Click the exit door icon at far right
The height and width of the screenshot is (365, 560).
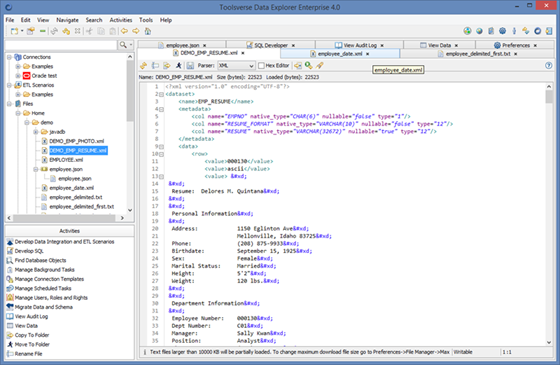point(549,31)
